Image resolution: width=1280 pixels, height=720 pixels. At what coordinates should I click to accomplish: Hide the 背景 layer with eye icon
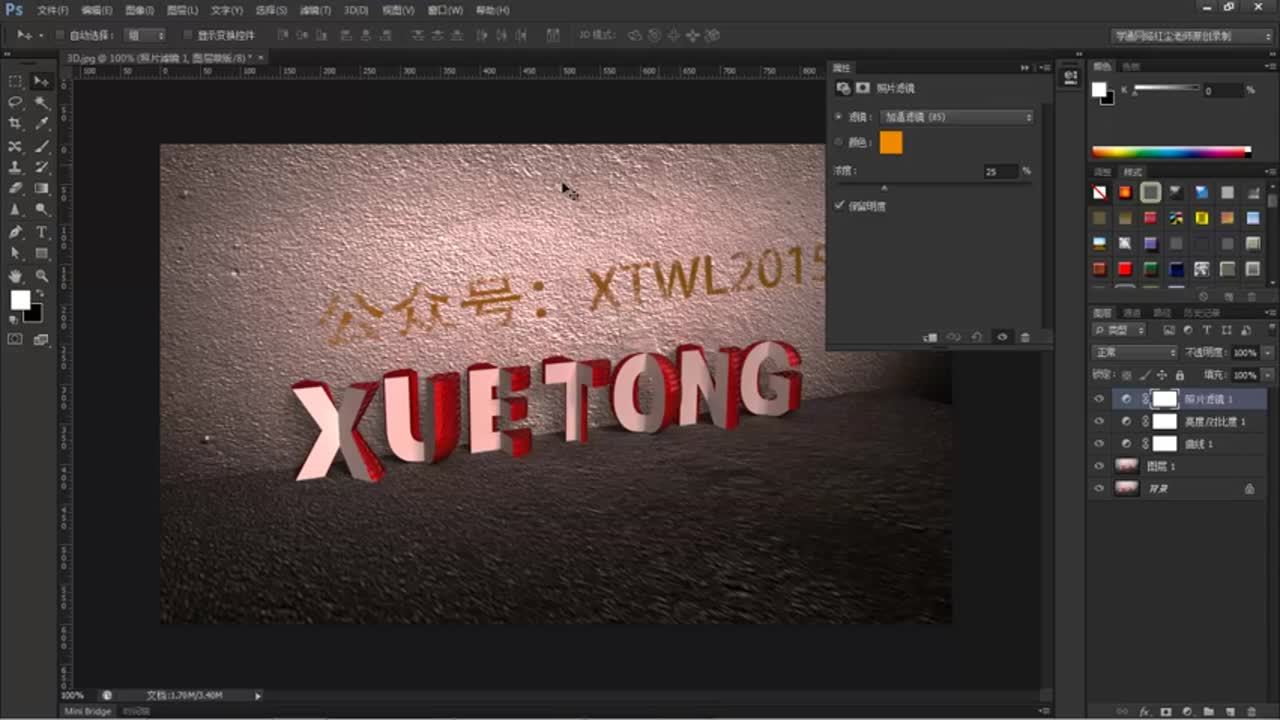[1099, 489]
